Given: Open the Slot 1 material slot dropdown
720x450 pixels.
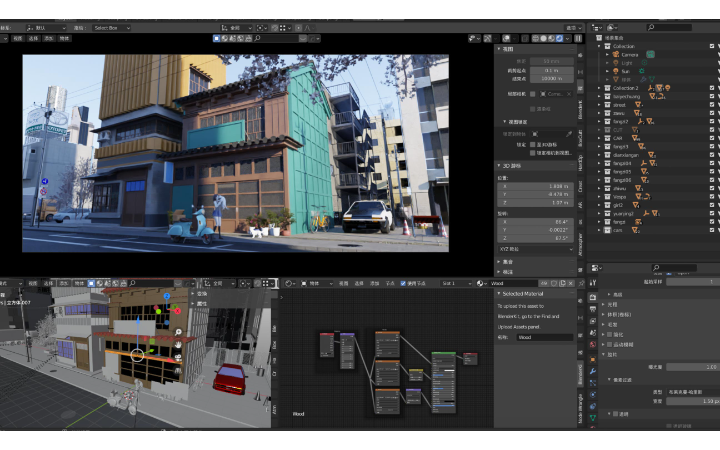Looking at the screenshot, I should pos(456,283).
